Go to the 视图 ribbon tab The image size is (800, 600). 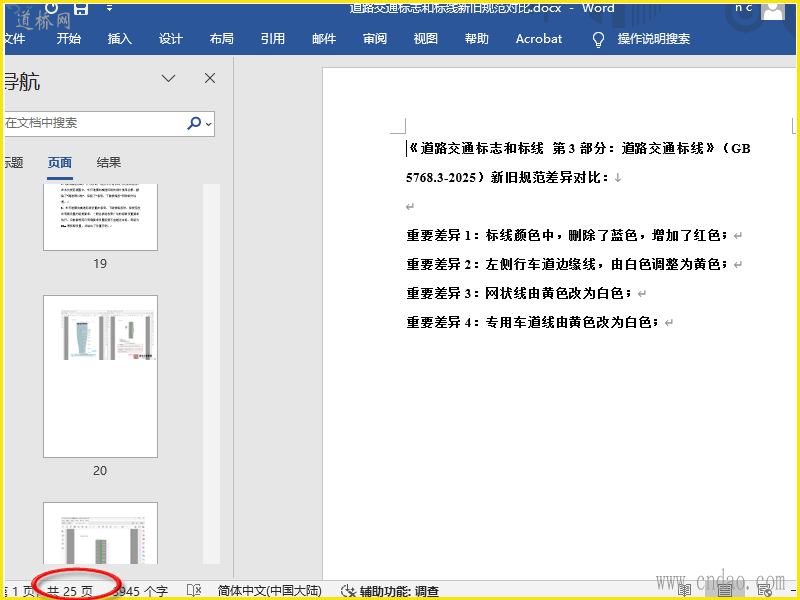[426, 39]
